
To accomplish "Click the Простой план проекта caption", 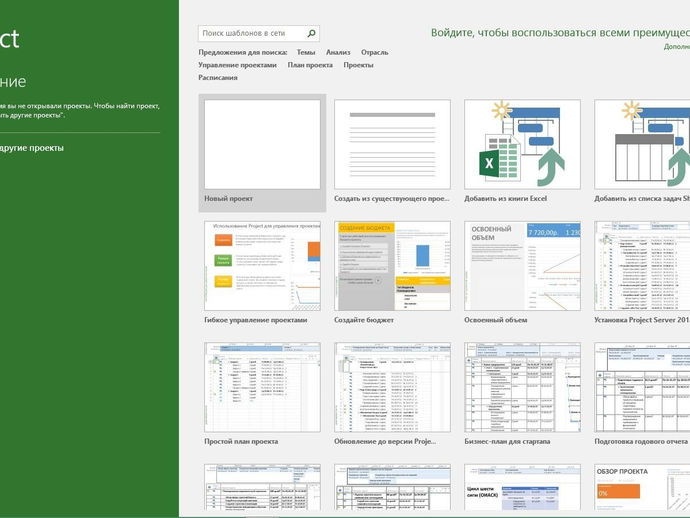I will (241, 441).
